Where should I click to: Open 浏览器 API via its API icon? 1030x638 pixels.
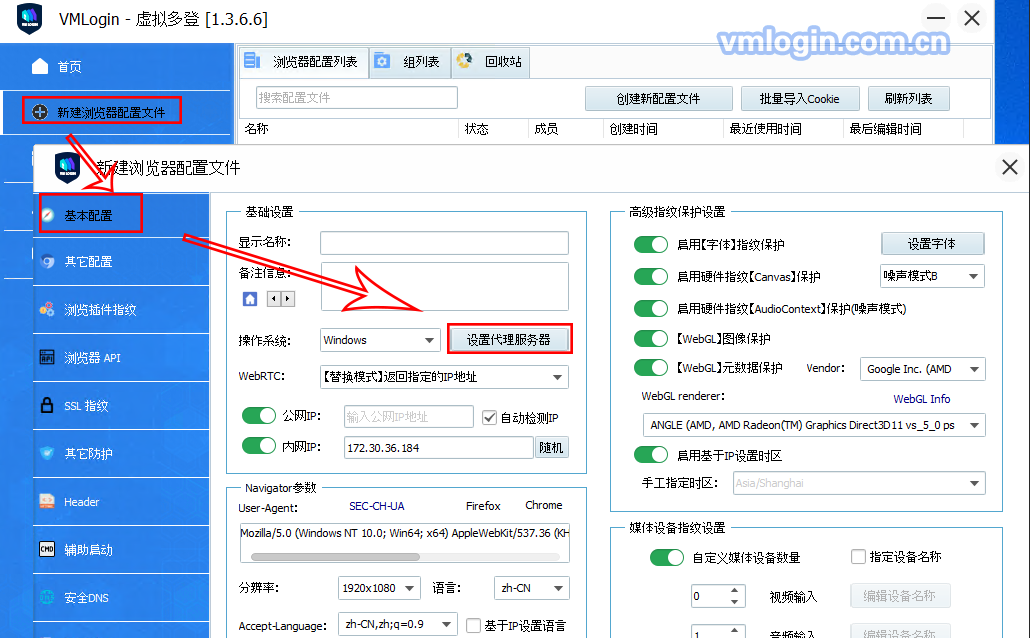tap(47, 357)
